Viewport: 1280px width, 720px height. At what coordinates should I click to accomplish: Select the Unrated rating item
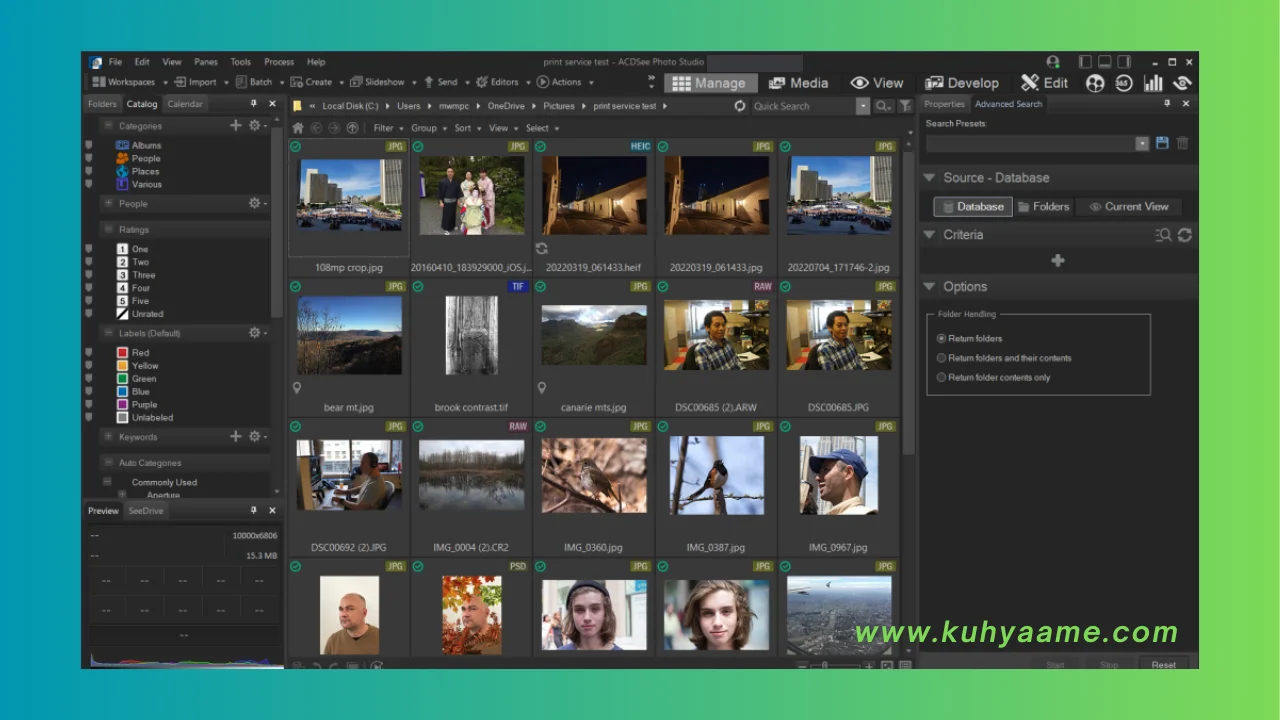click(x=139, y=314)
